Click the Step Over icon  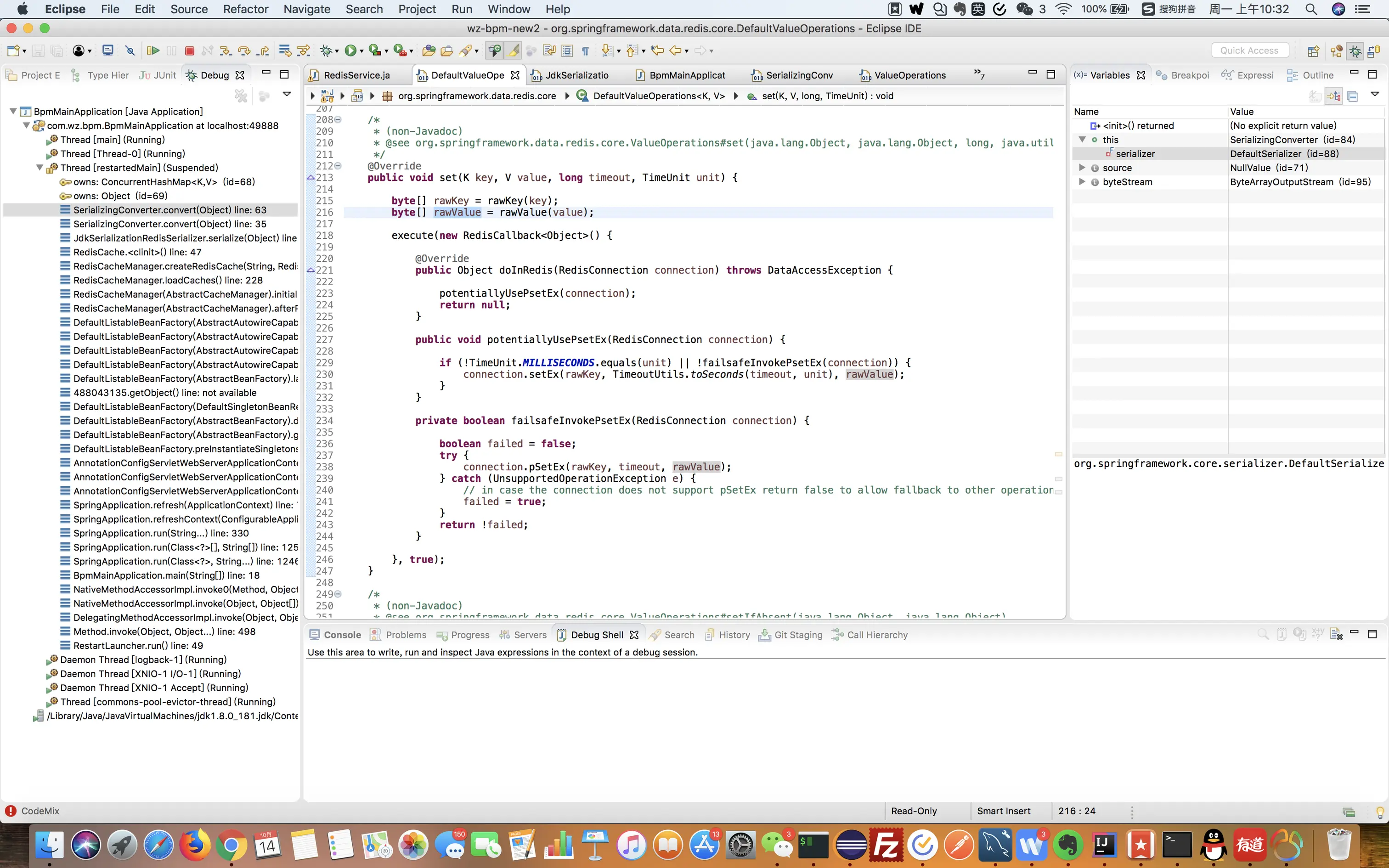244,51
